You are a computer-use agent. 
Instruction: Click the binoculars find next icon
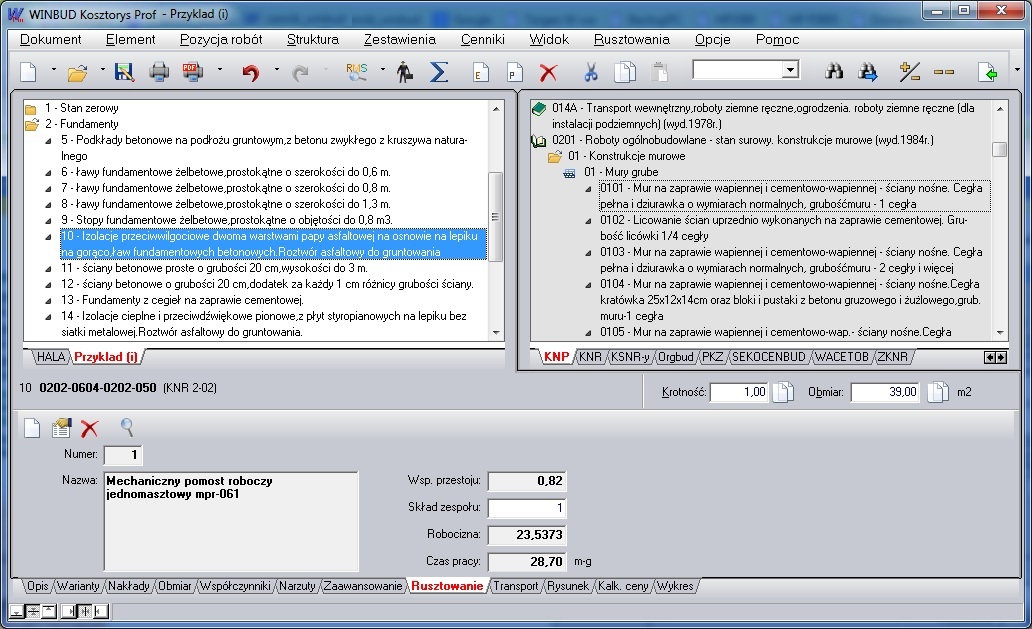pos(868,72)
